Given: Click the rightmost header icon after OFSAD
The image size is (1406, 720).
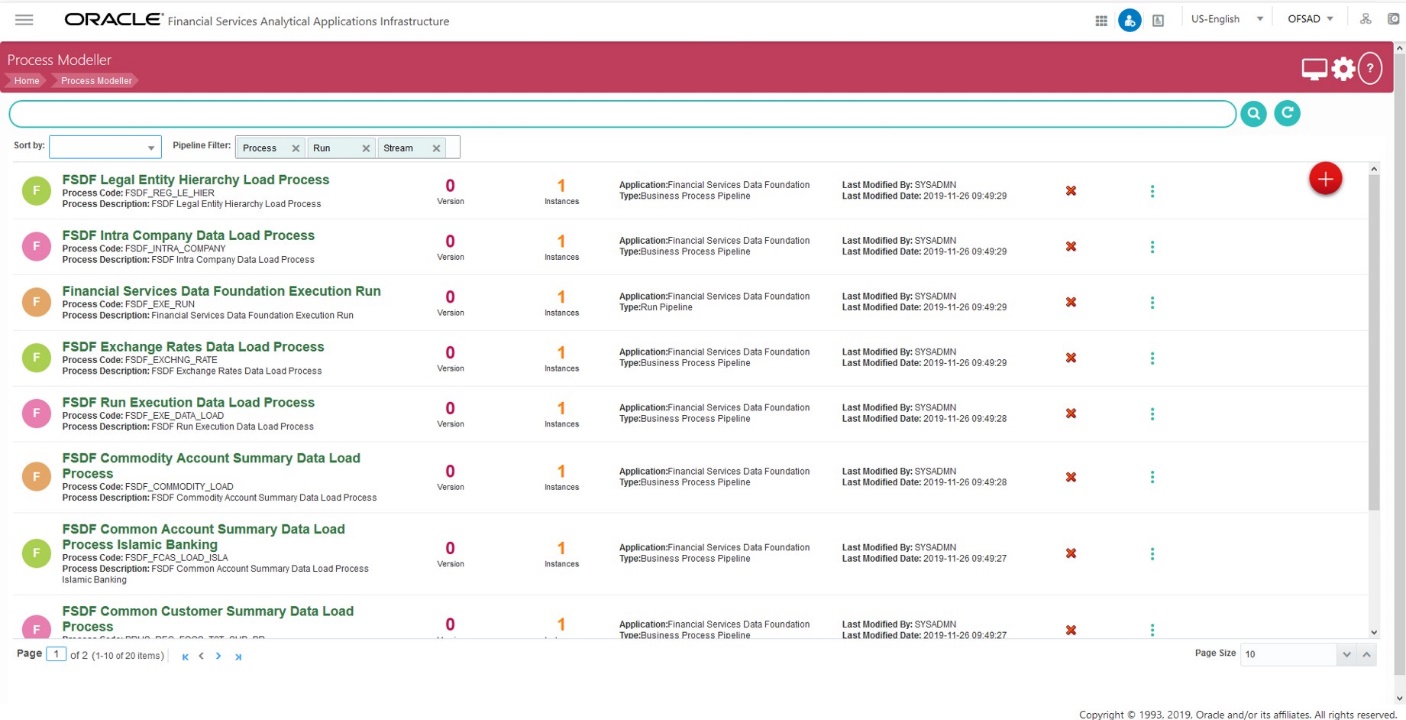Looking at the screenshot, I should 1393,19.
